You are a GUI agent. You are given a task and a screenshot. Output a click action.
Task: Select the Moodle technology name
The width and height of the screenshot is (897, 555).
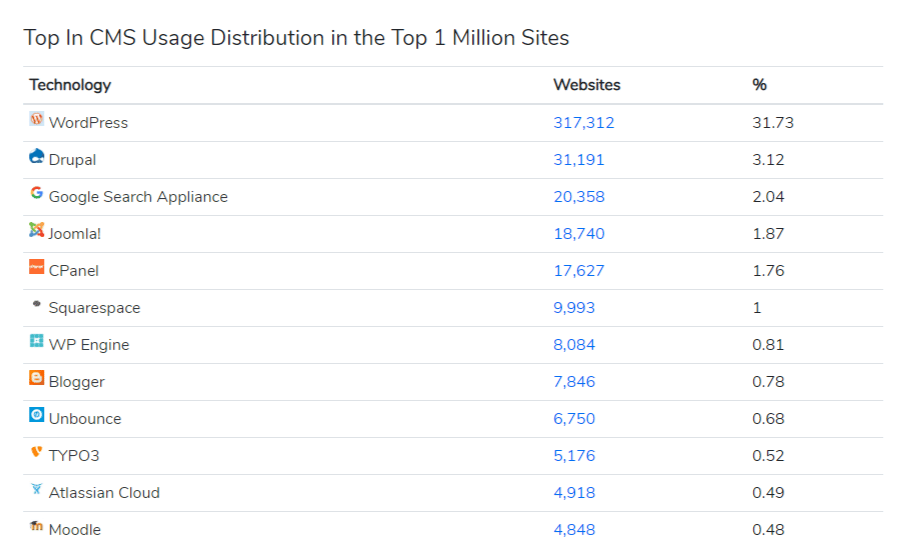74,530
